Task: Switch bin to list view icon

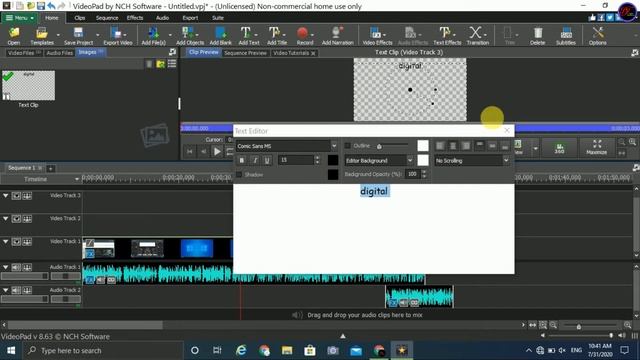Action: point(172,64)
